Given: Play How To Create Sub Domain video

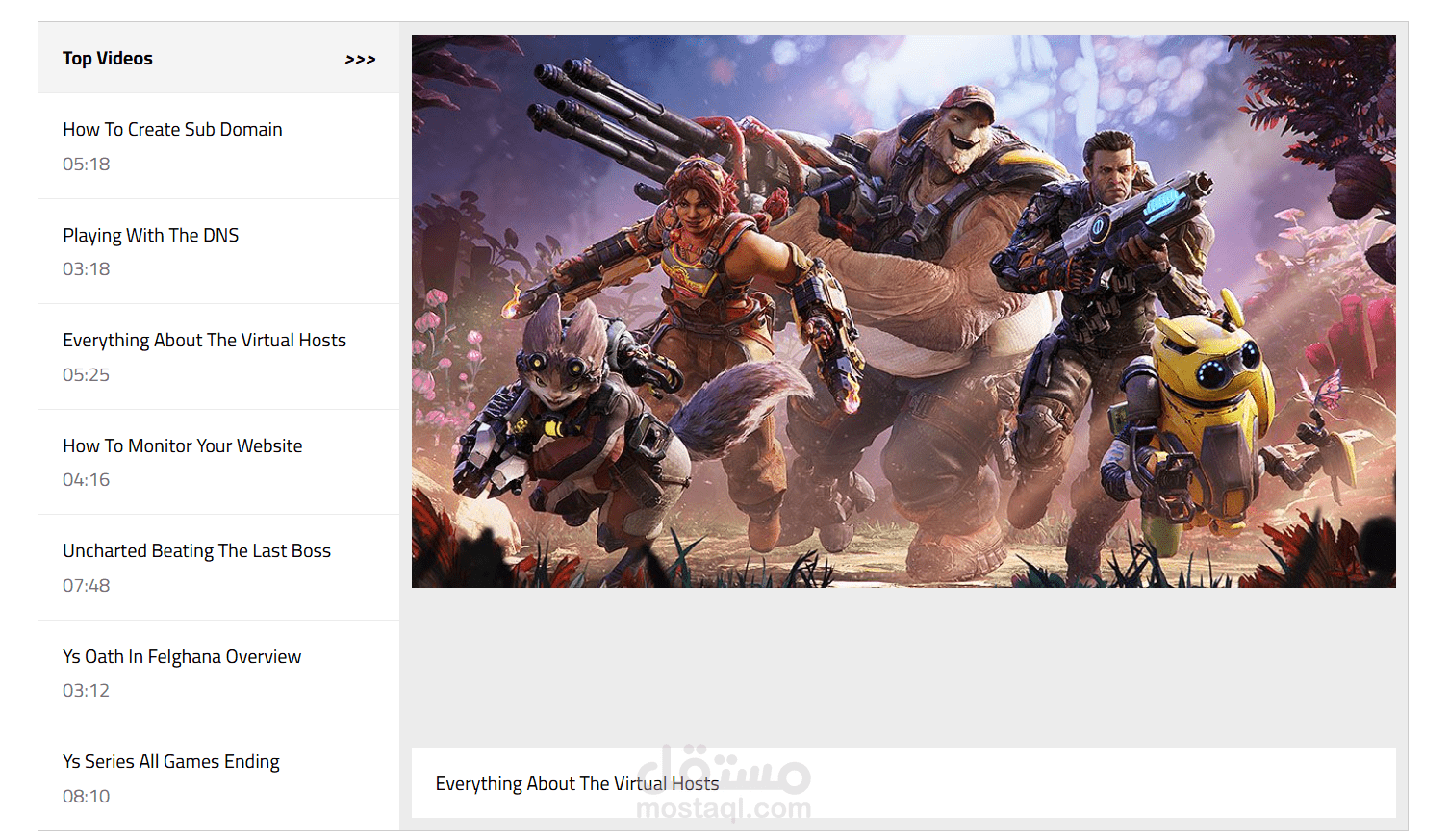Looking at the screenshot, I should [x=218, y=146].
